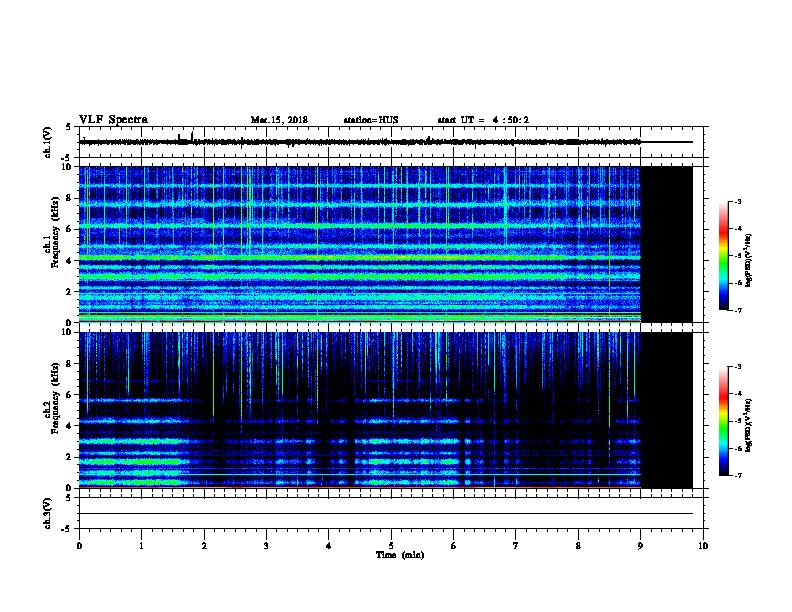Click the black no-data block in ch.2 spectrogram
Screen dimensions: 792x612
point(667,410)
